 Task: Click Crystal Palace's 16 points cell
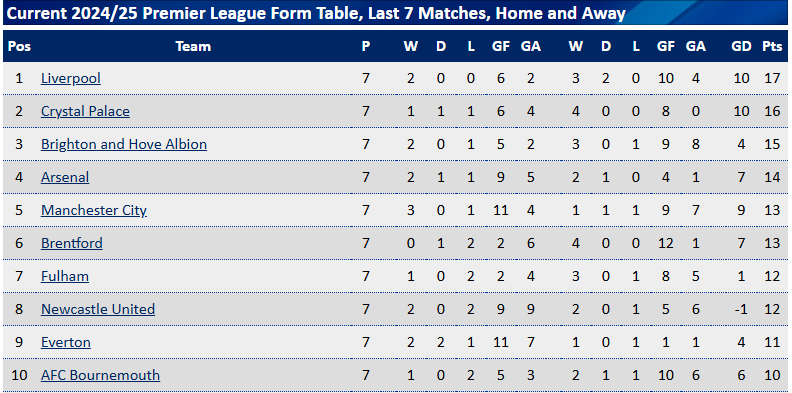(x=772, y=111)
